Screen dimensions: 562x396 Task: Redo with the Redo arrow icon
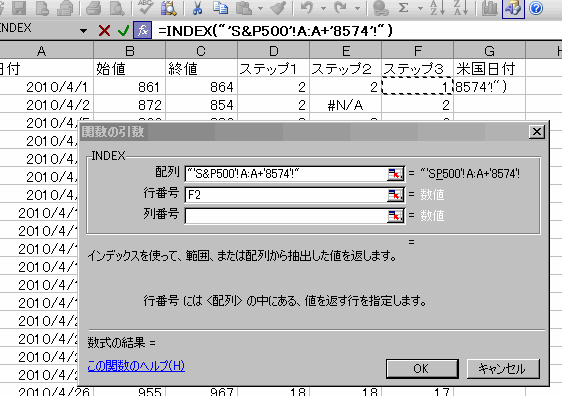coord(340,8)
